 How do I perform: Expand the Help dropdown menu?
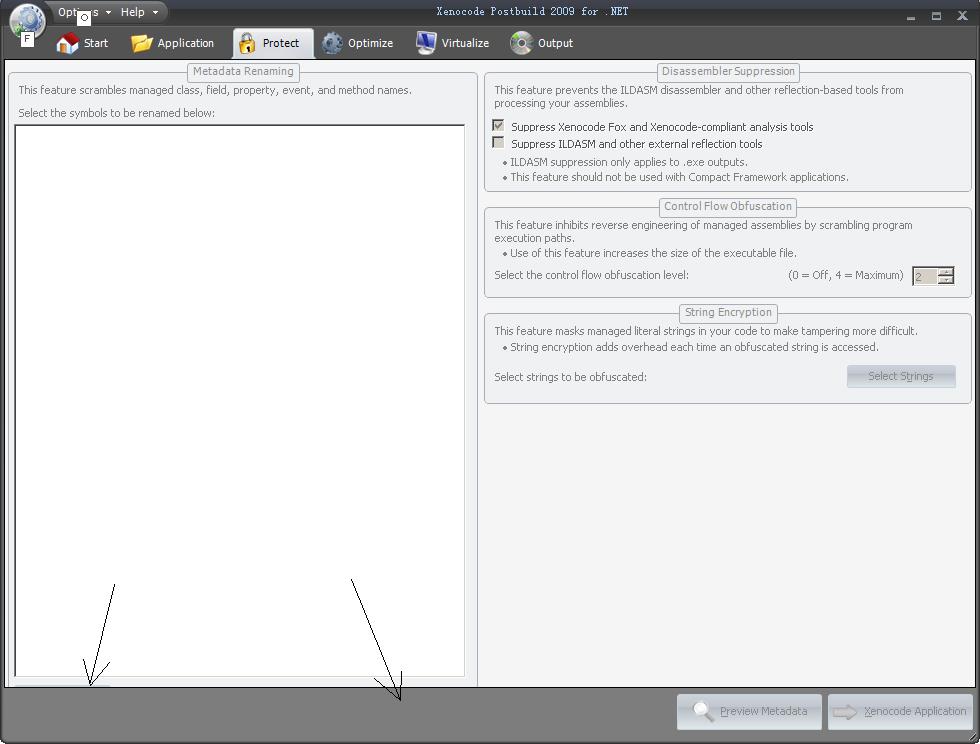click(139, 12)
